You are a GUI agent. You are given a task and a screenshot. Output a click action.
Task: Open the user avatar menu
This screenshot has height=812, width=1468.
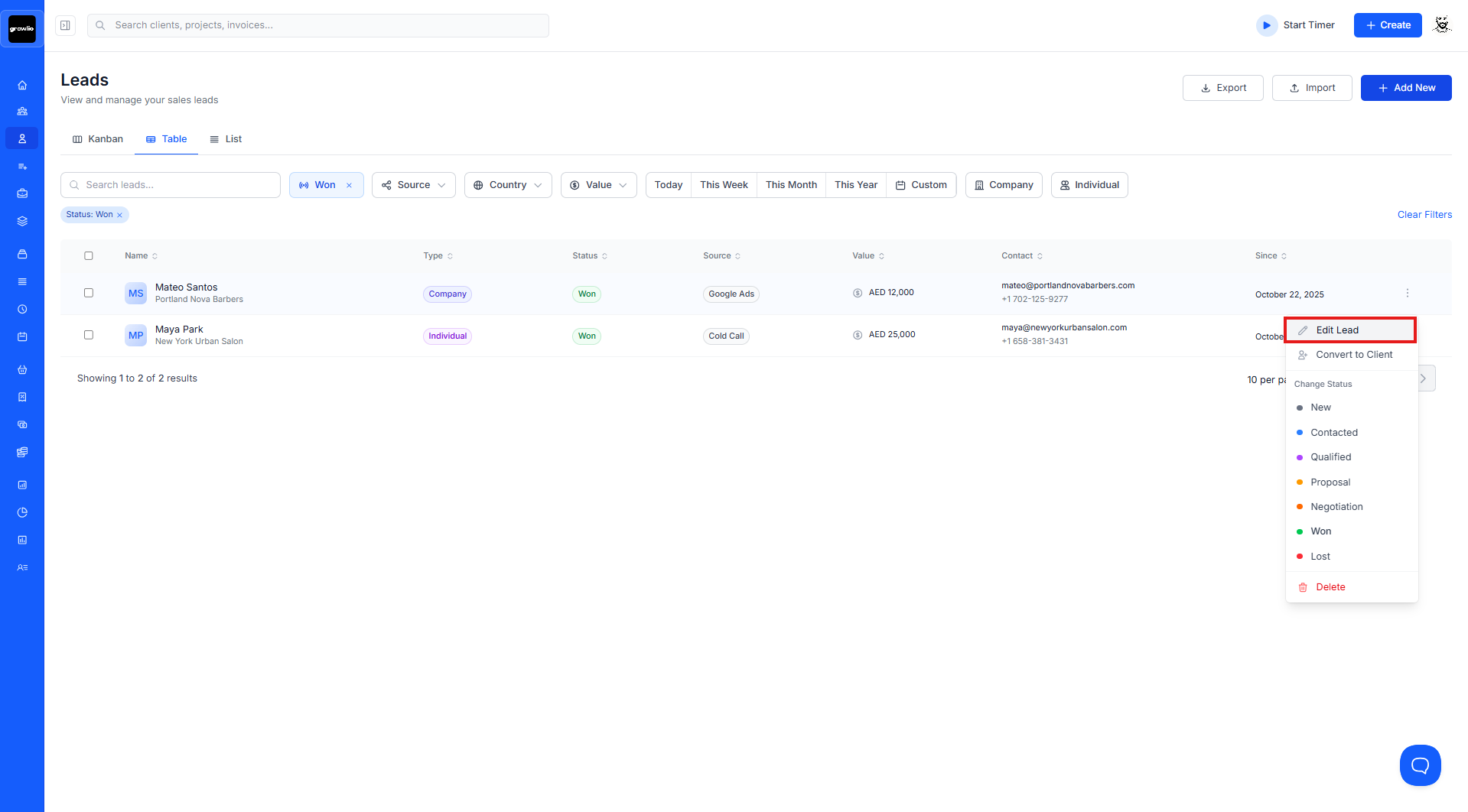[1442, 25]
